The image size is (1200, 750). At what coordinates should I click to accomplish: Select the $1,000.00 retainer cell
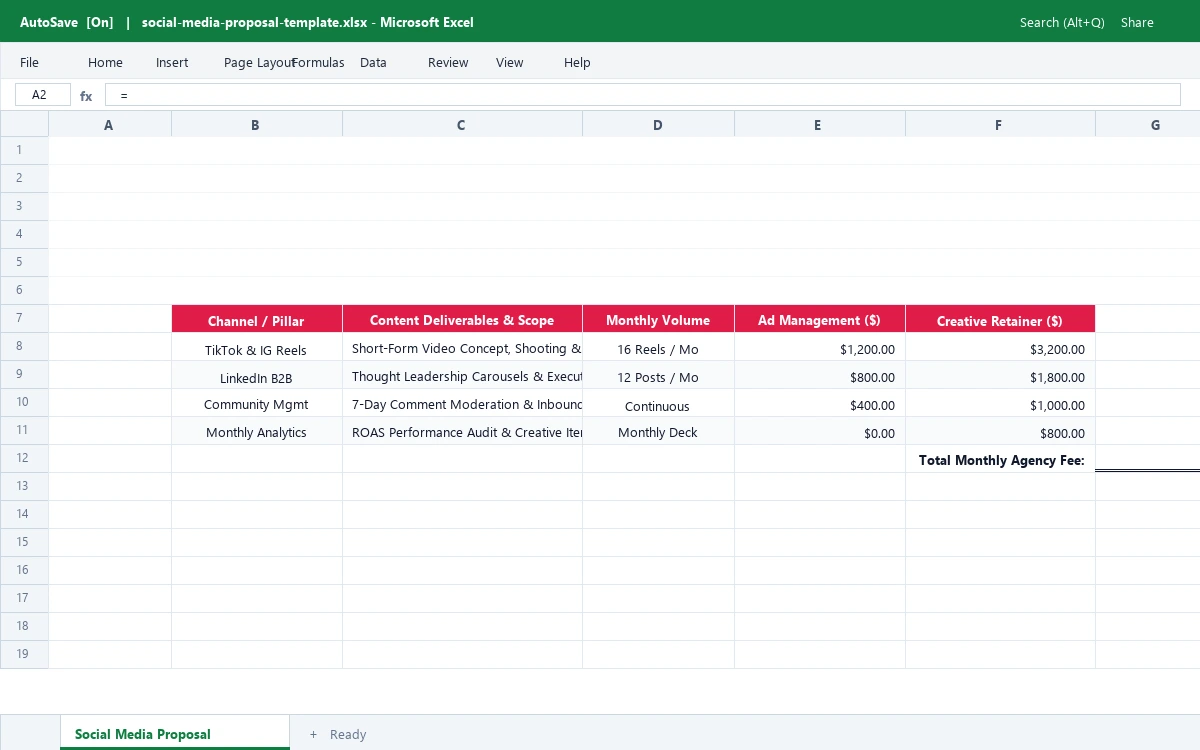click(1001, 403)
